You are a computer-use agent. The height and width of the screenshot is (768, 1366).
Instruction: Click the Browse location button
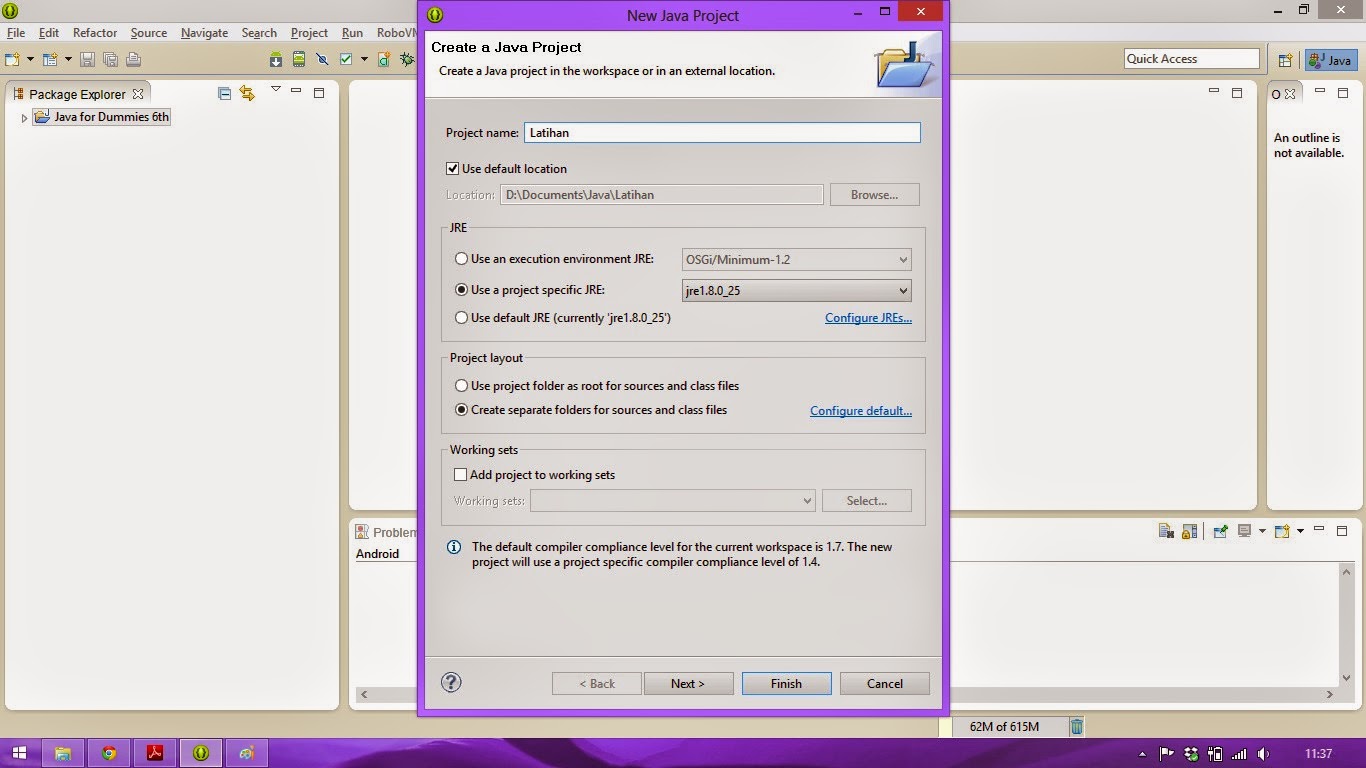coord(875,195)
